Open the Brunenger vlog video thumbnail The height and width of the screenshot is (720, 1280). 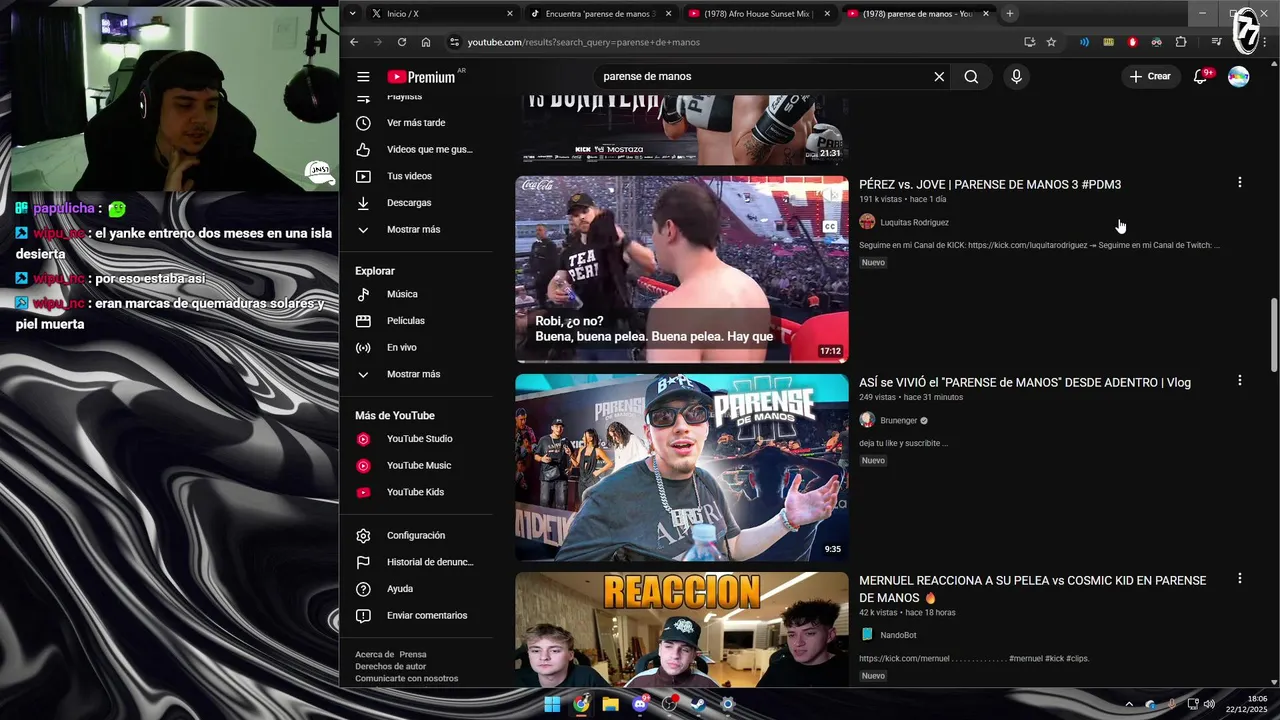pos(682,467)
